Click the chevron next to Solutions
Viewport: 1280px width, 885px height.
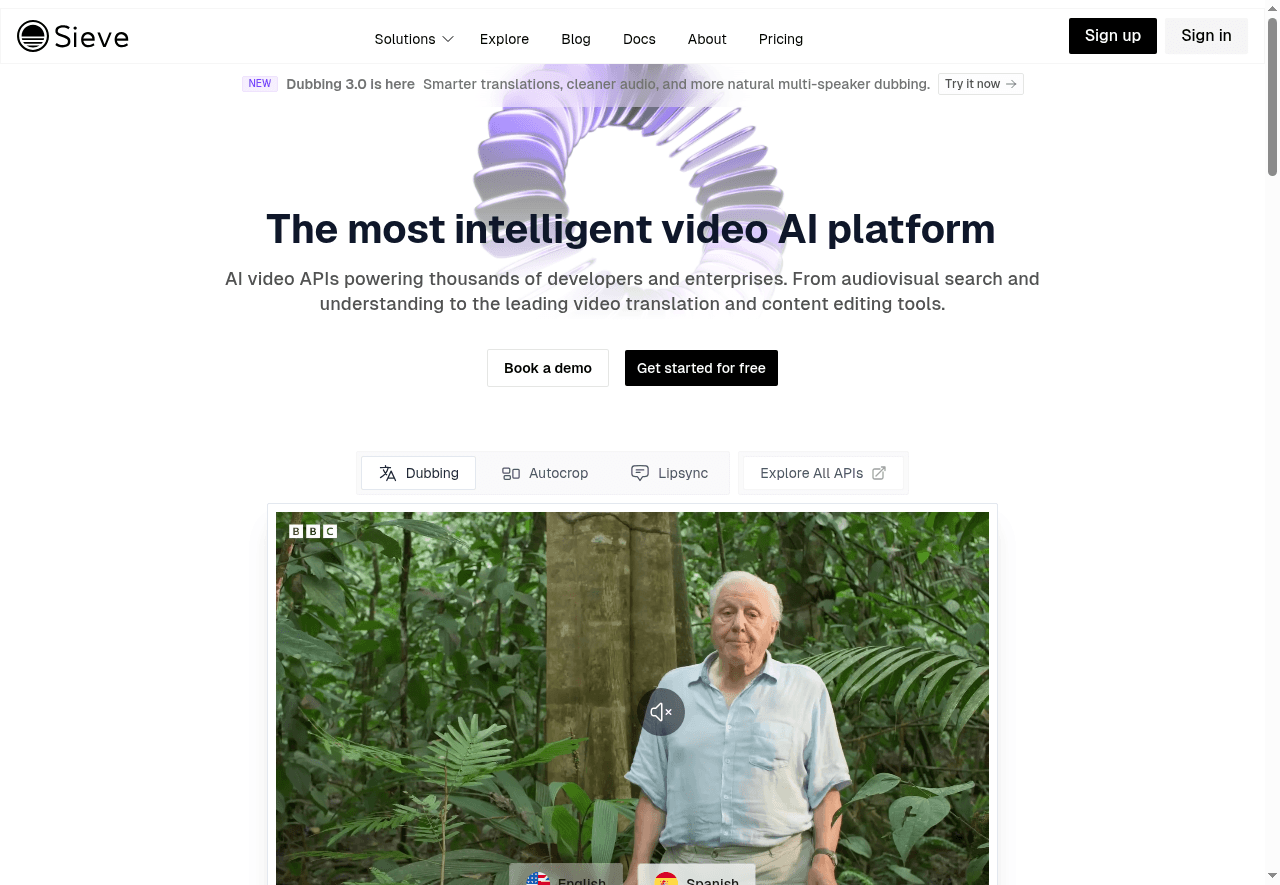[x=448, y=39]
